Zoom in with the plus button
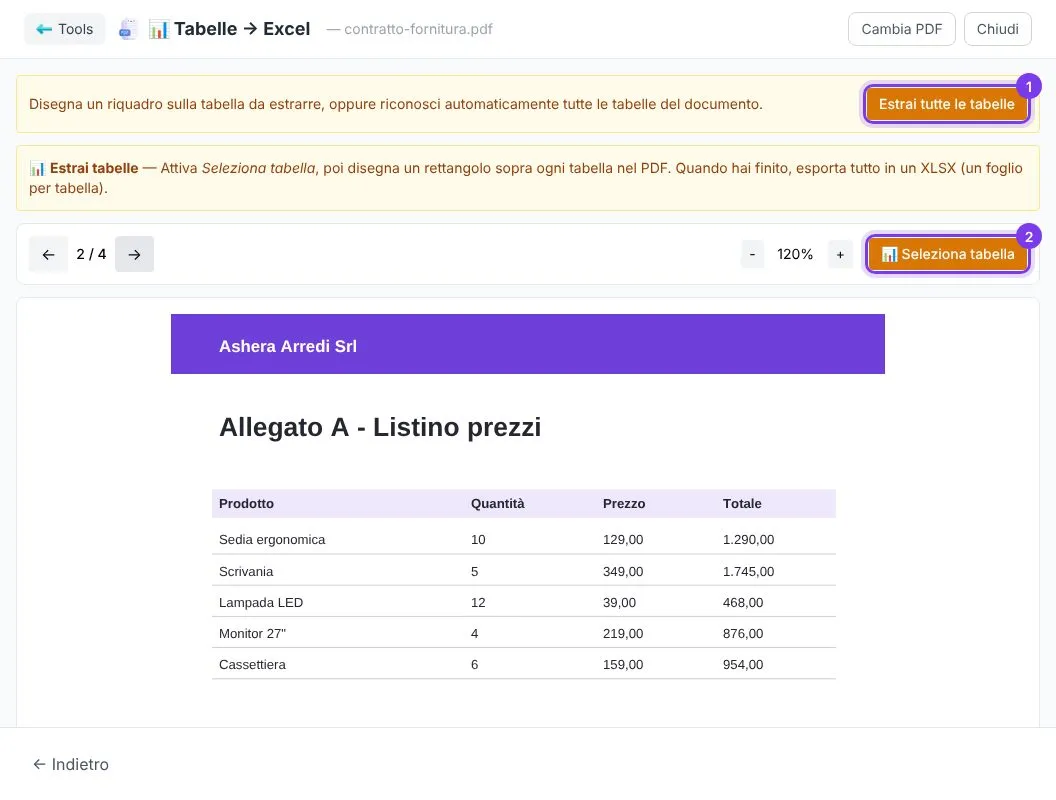The width and height of the screenshot is (1056, 800). [x=840, y=255]
